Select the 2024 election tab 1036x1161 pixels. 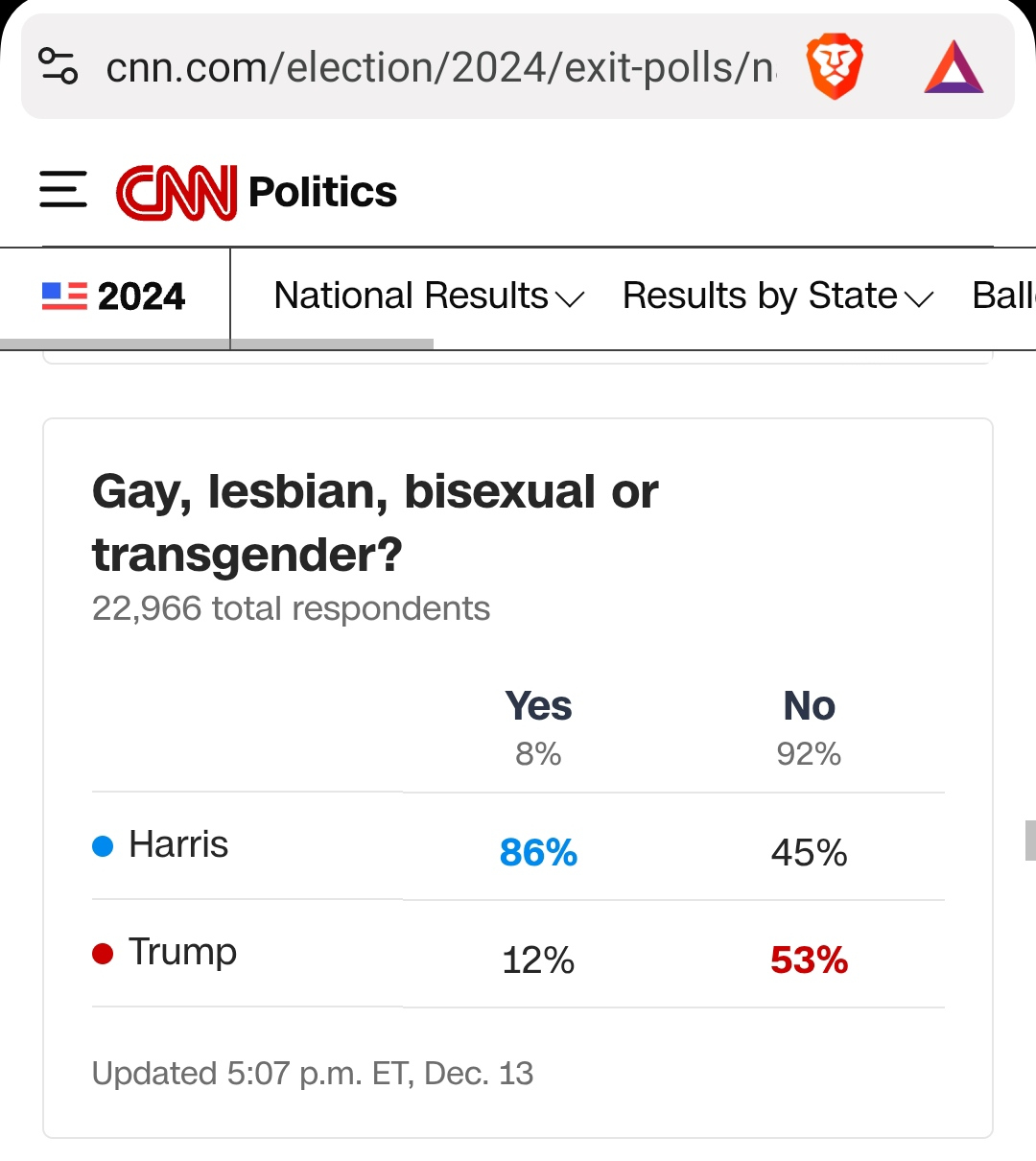(x=141, y=296)
